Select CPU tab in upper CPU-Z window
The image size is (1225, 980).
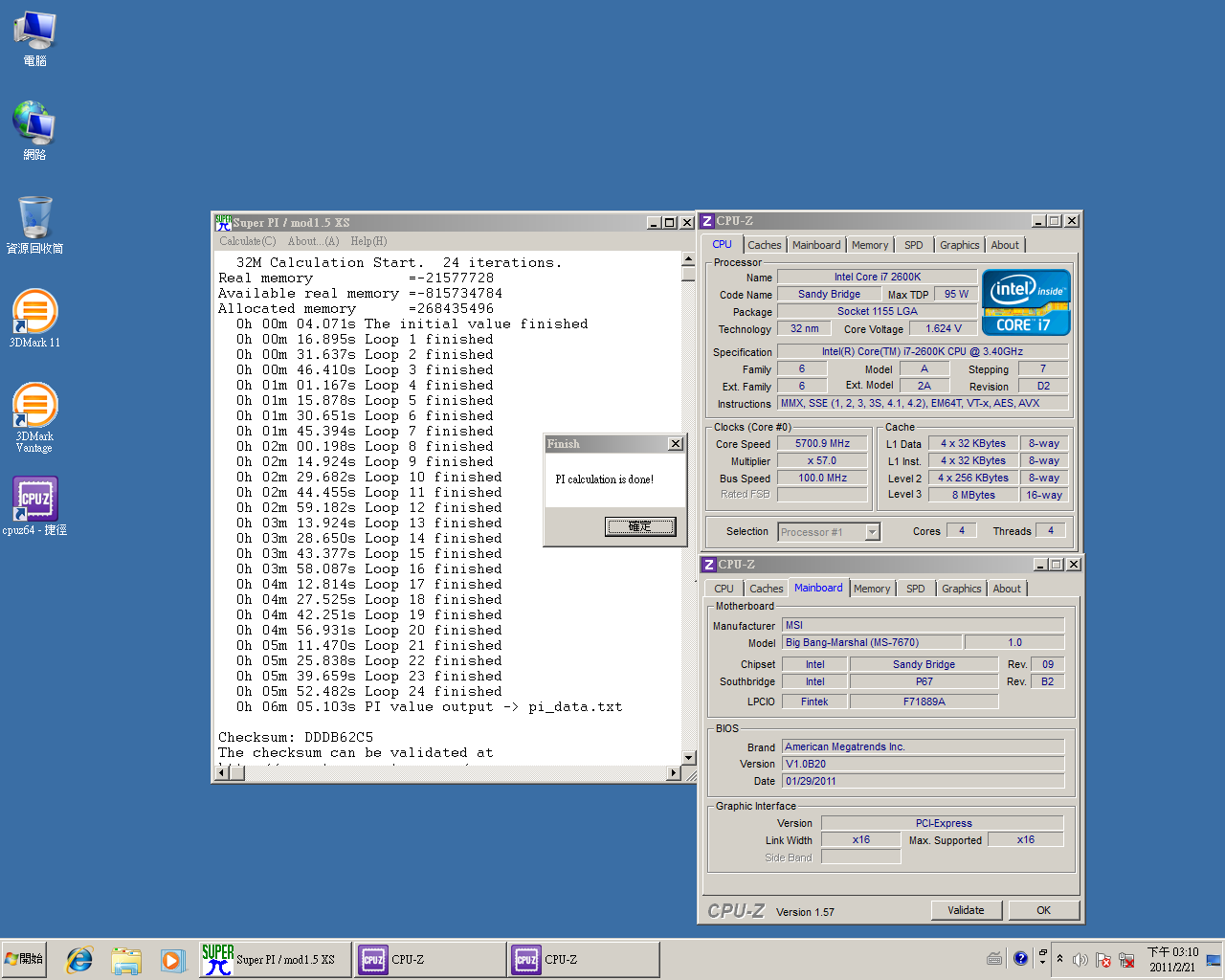(722, 244)
